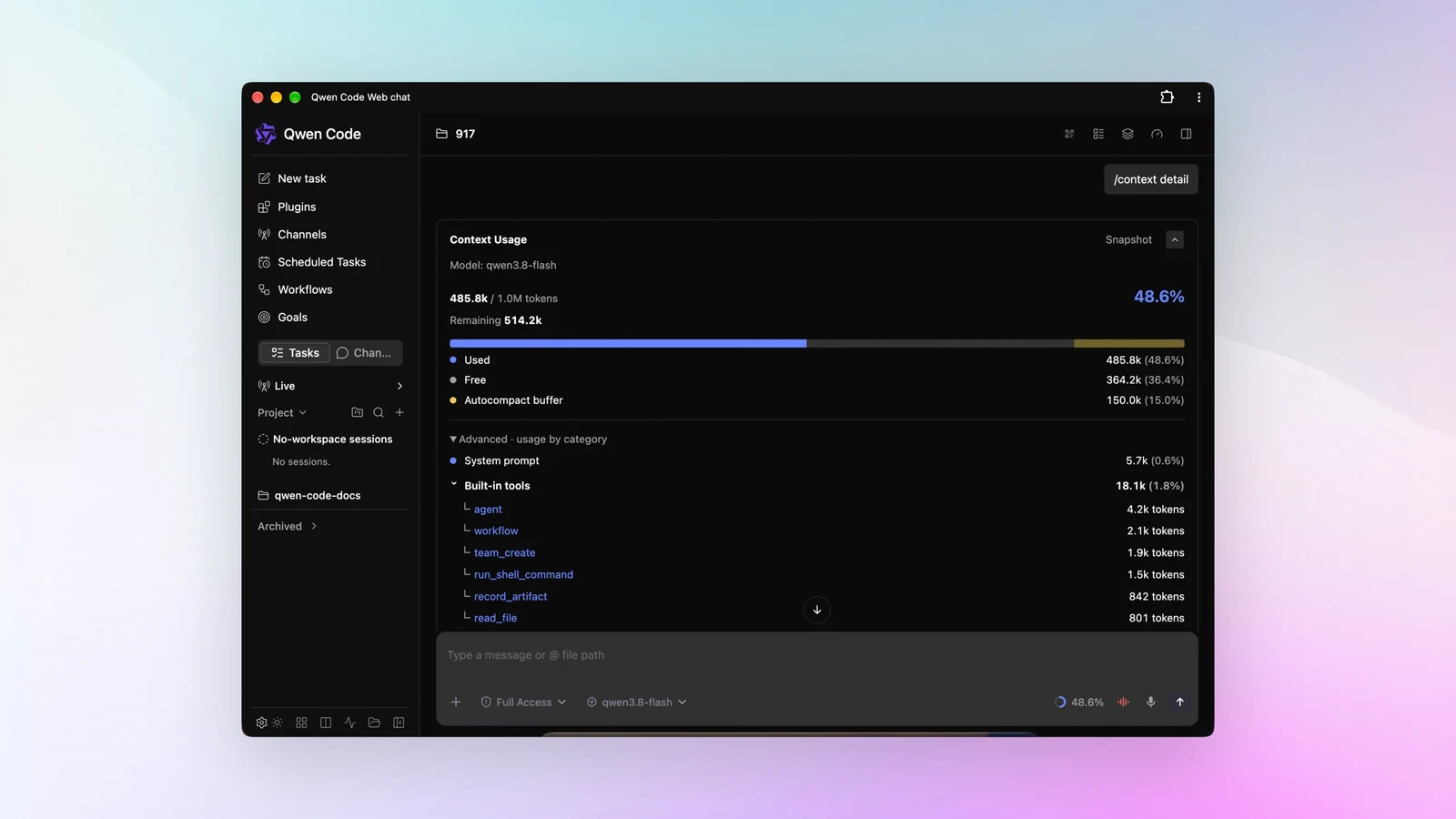1456x819 pixels.
Task: Click the open folder icon in sidebar footer
Action: [x=374, y=723]
